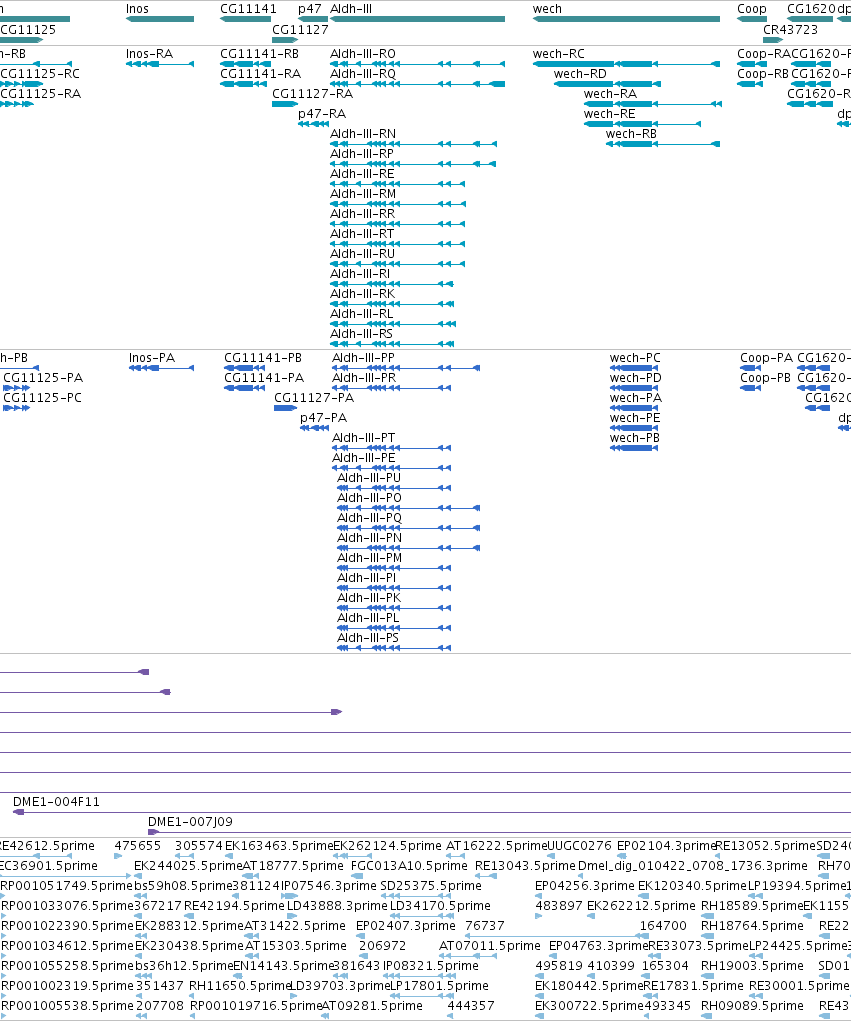
Task: Select transcript Aldh-III-RI
Action: point(360,273)
